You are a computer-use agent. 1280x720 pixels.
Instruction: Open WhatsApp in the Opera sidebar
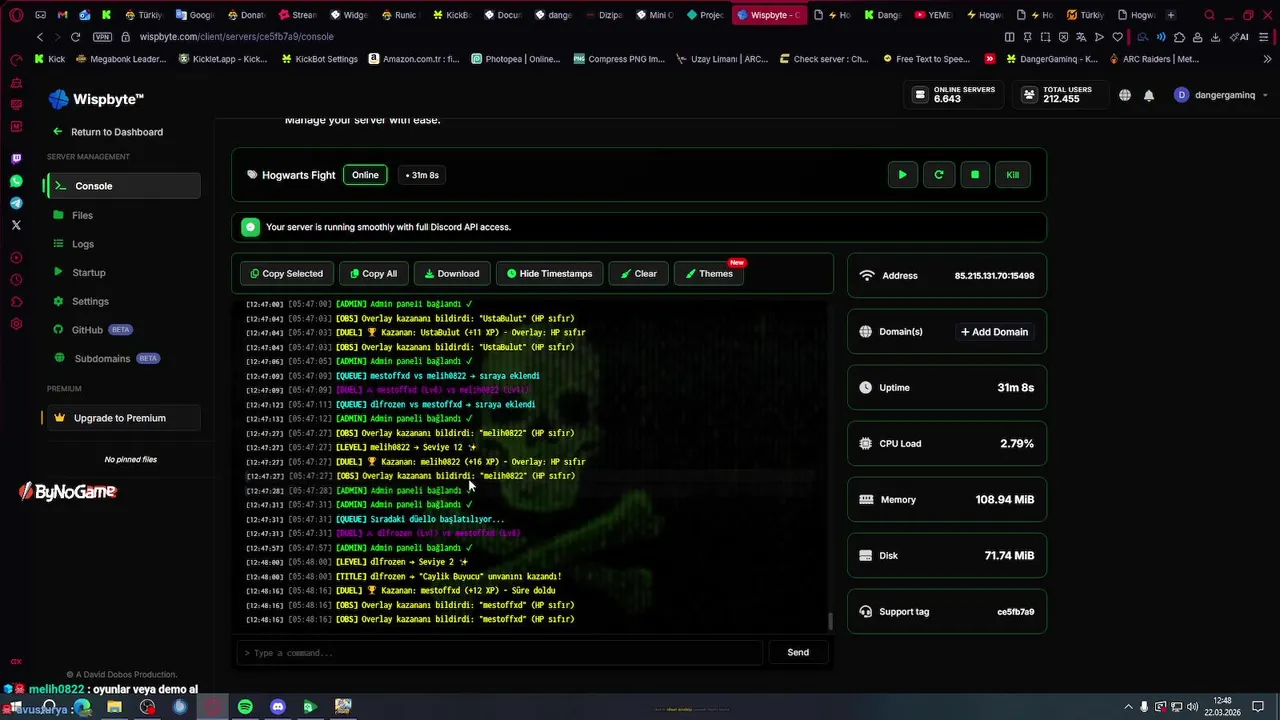click(16, 181)
